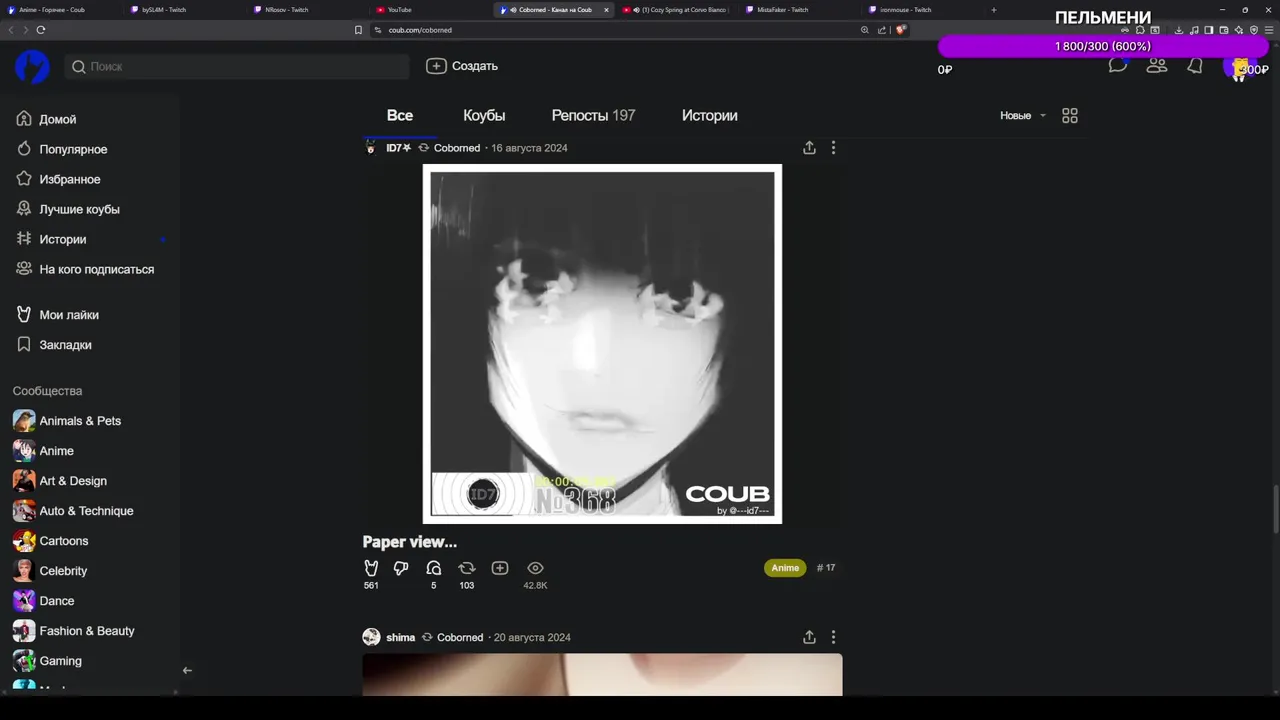1280x720 pixels.
Task: Like the Paper view coub
Action: pos(371,568)
